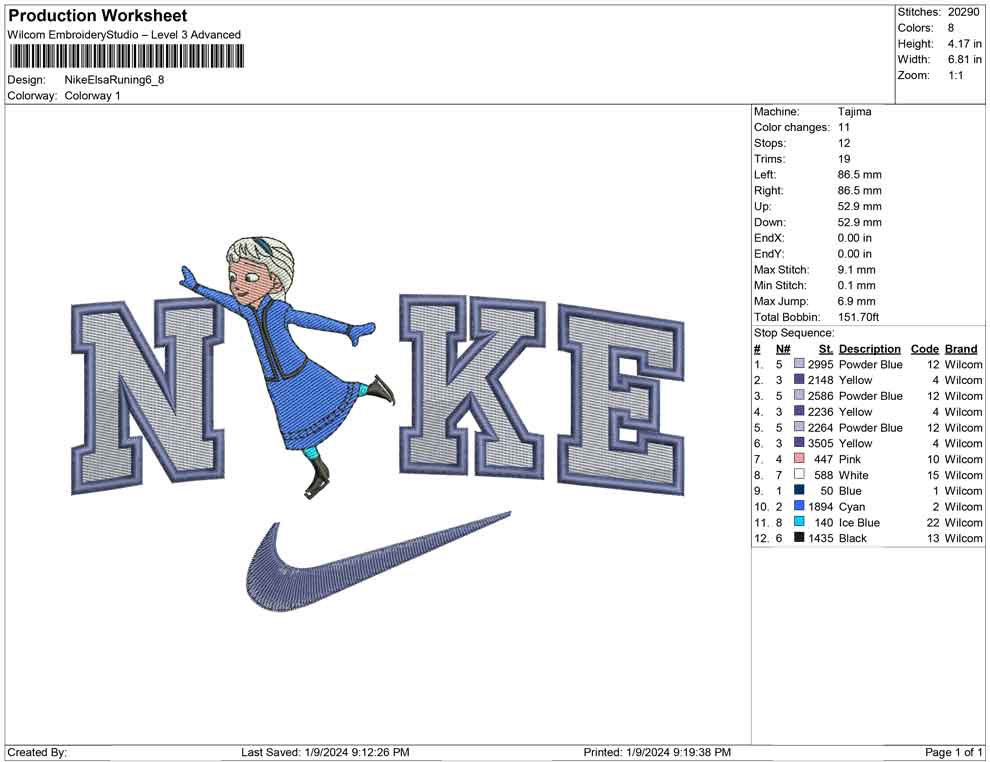Click the Ice Blue description text

point(859,522)
